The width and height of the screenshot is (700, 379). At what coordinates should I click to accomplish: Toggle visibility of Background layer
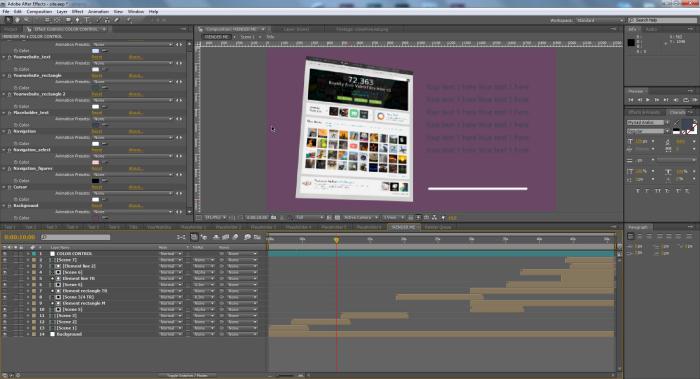[x=5, y=334]
